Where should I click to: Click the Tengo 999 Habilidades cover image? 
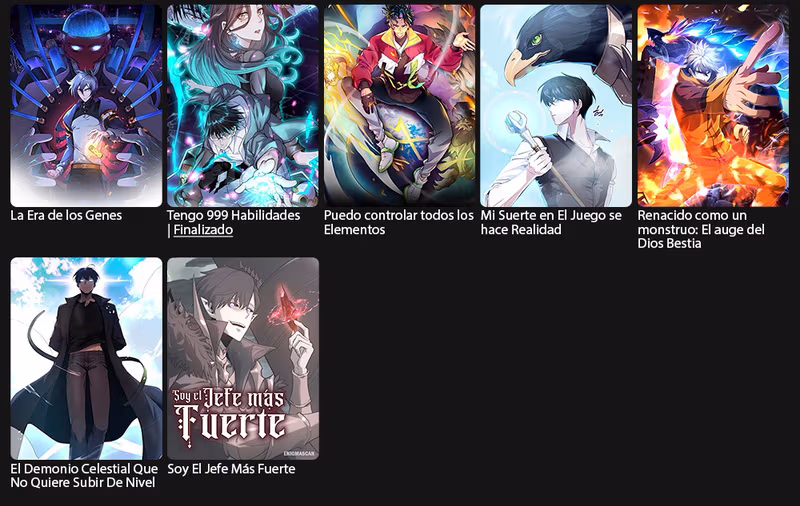tap(243, 106)
